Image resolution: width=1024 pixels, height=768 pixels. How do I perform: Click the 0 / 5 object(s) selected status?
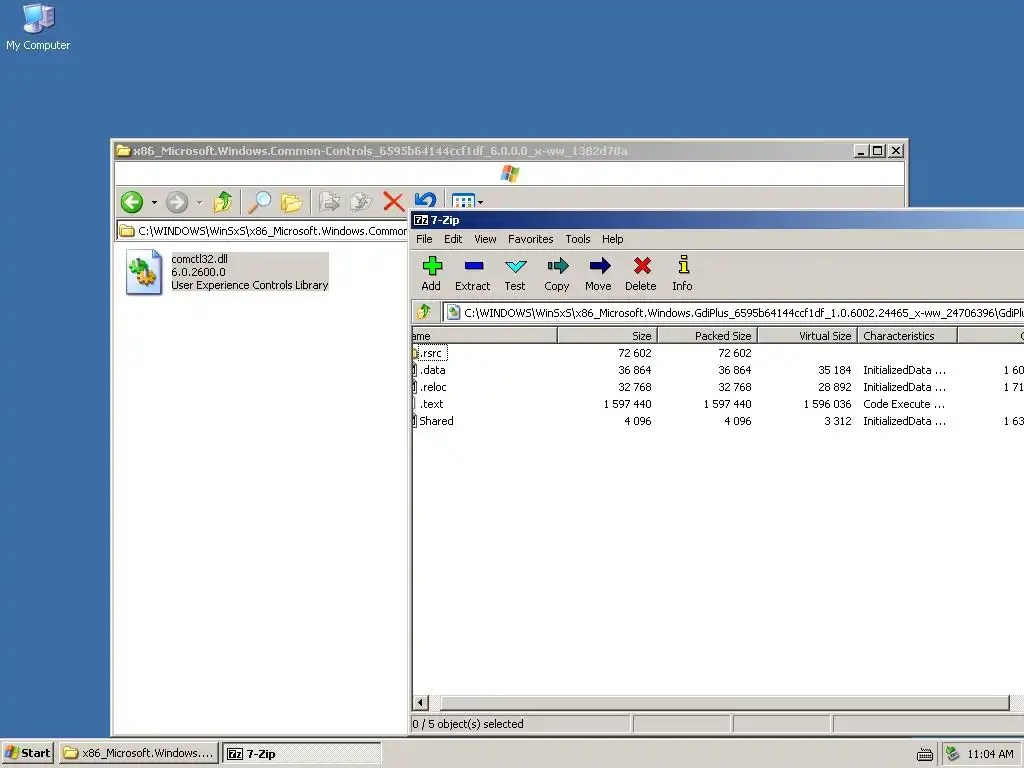pos(468,724)
